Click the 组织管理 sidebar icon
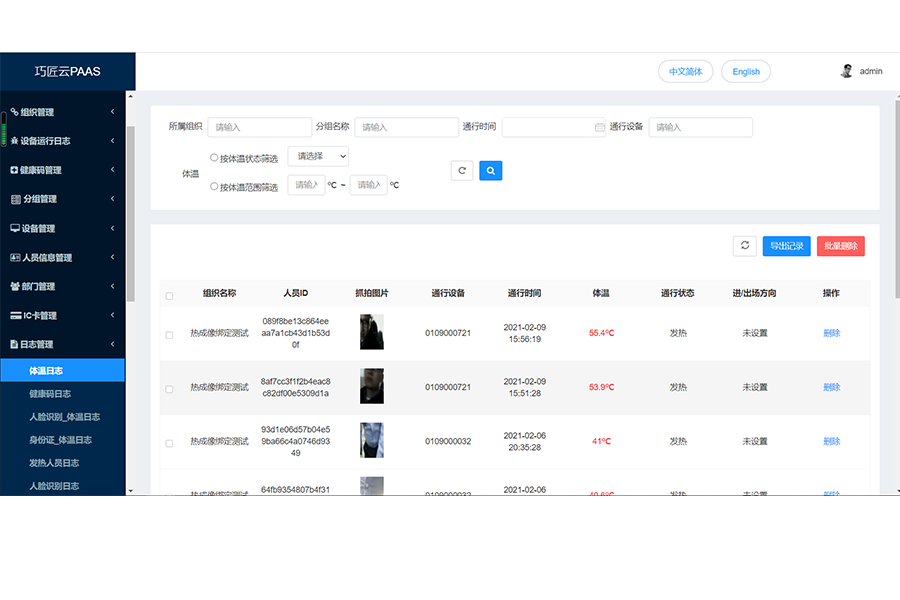 (14, 112)
